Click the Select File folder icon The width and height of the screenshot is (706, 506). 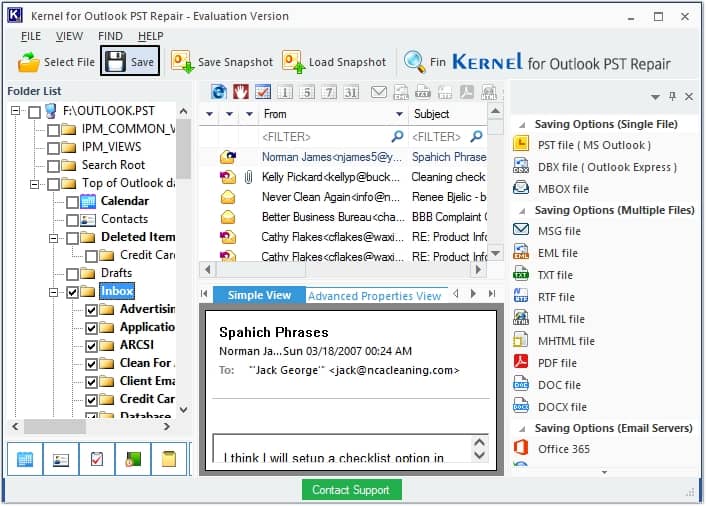pos(28,62)
